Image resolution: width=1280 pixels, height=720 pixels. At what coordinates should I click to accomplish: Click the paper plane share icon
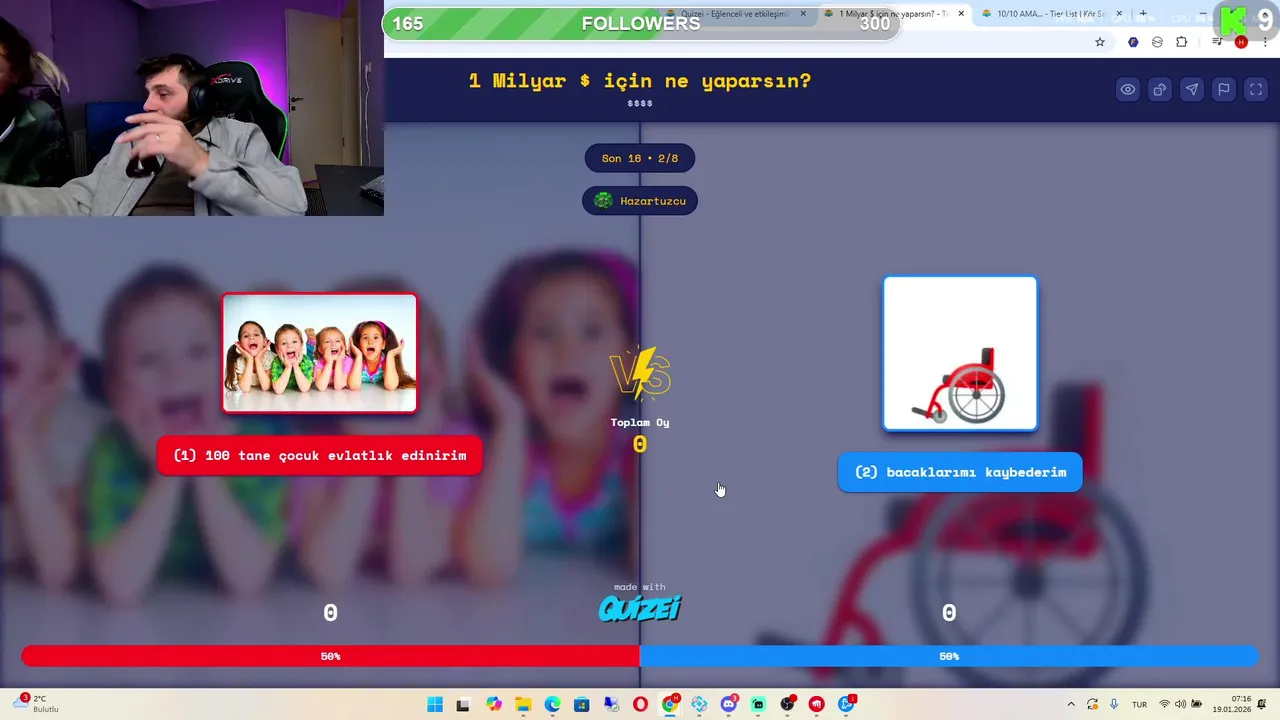pos(1192,90)
